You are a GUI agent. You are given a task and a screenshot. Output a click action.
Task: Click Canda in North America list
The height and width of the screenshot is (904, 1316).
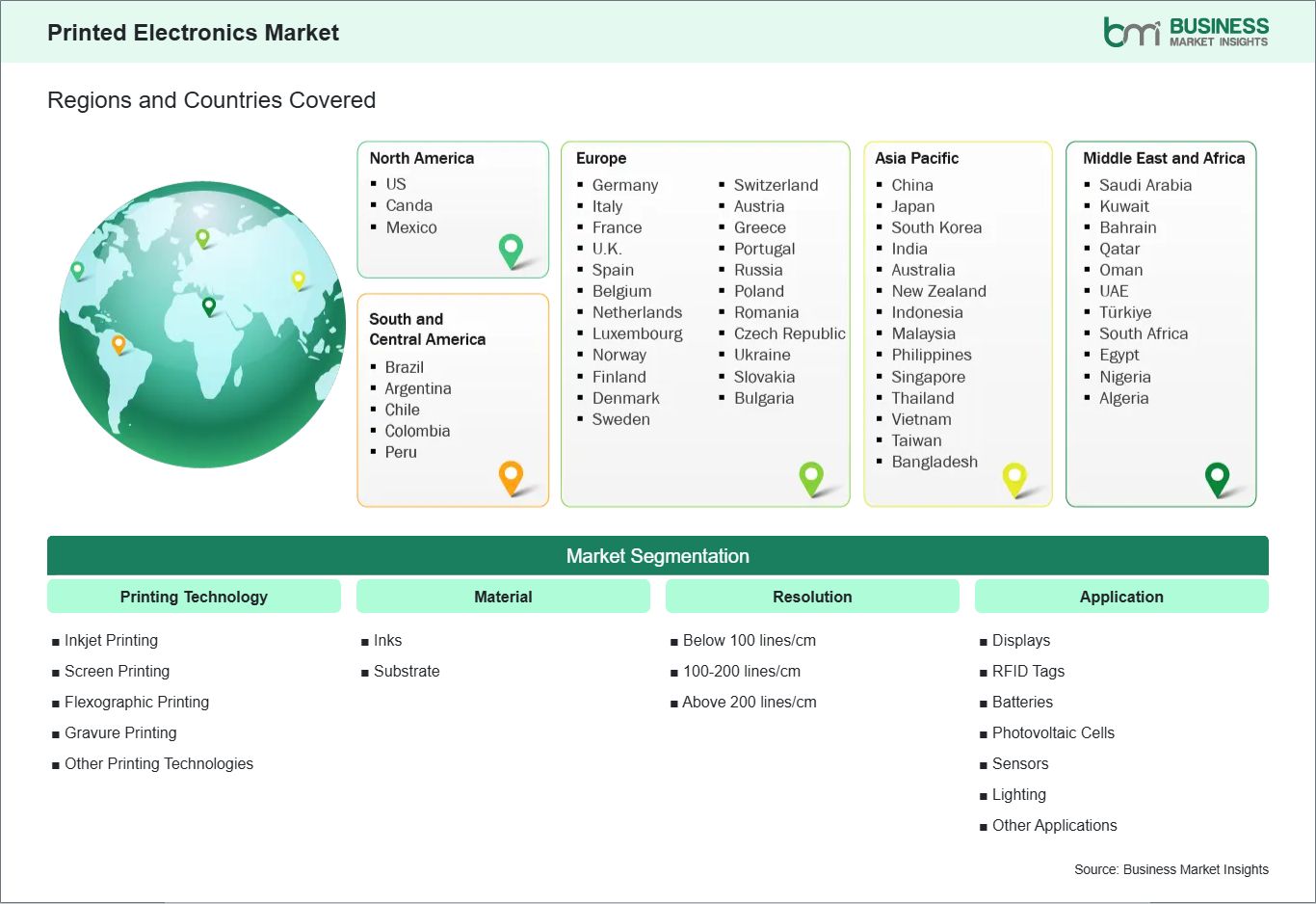tap(409, 205)
